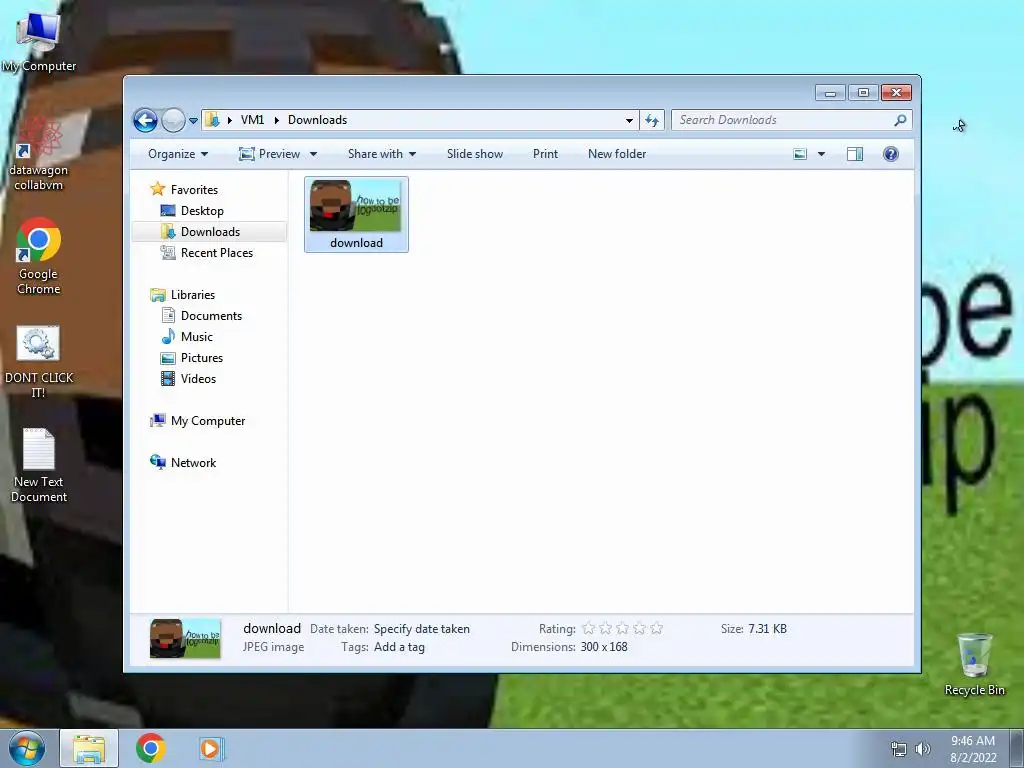The width and height of the screenshot is (1024, 768).
Task: Open the Documents library
Action: click(211, 316)
